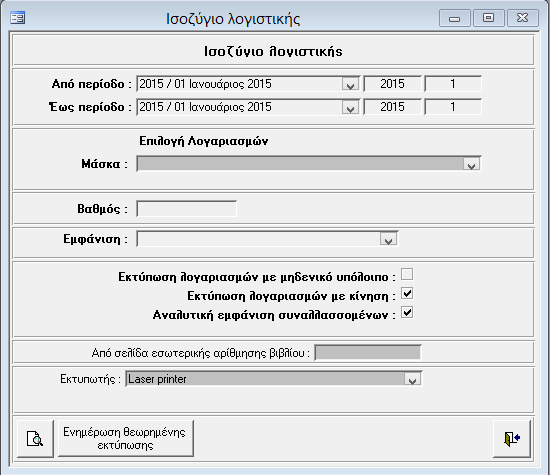The width and height of the screenshot is (550, 475).
Task: Click the form icon in title bar
Action: pos(18,18)
